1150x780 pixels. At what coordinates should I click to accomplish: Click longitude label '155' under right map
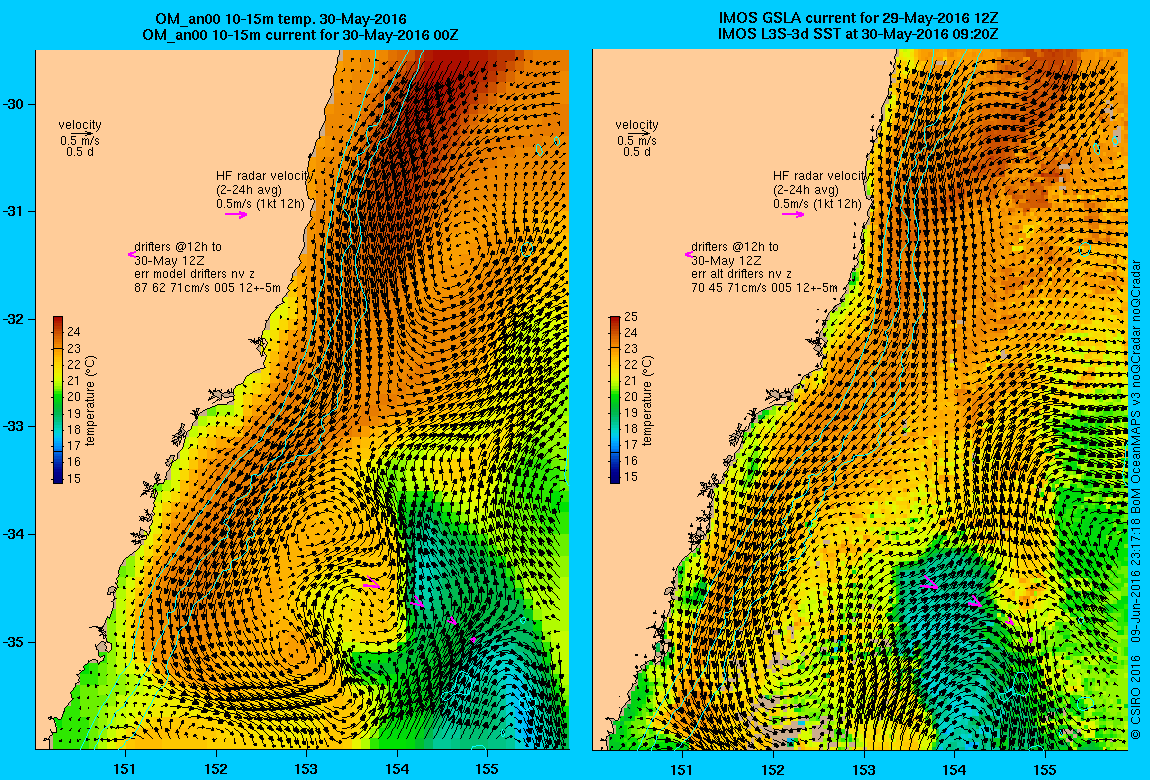pos(1044,769)
